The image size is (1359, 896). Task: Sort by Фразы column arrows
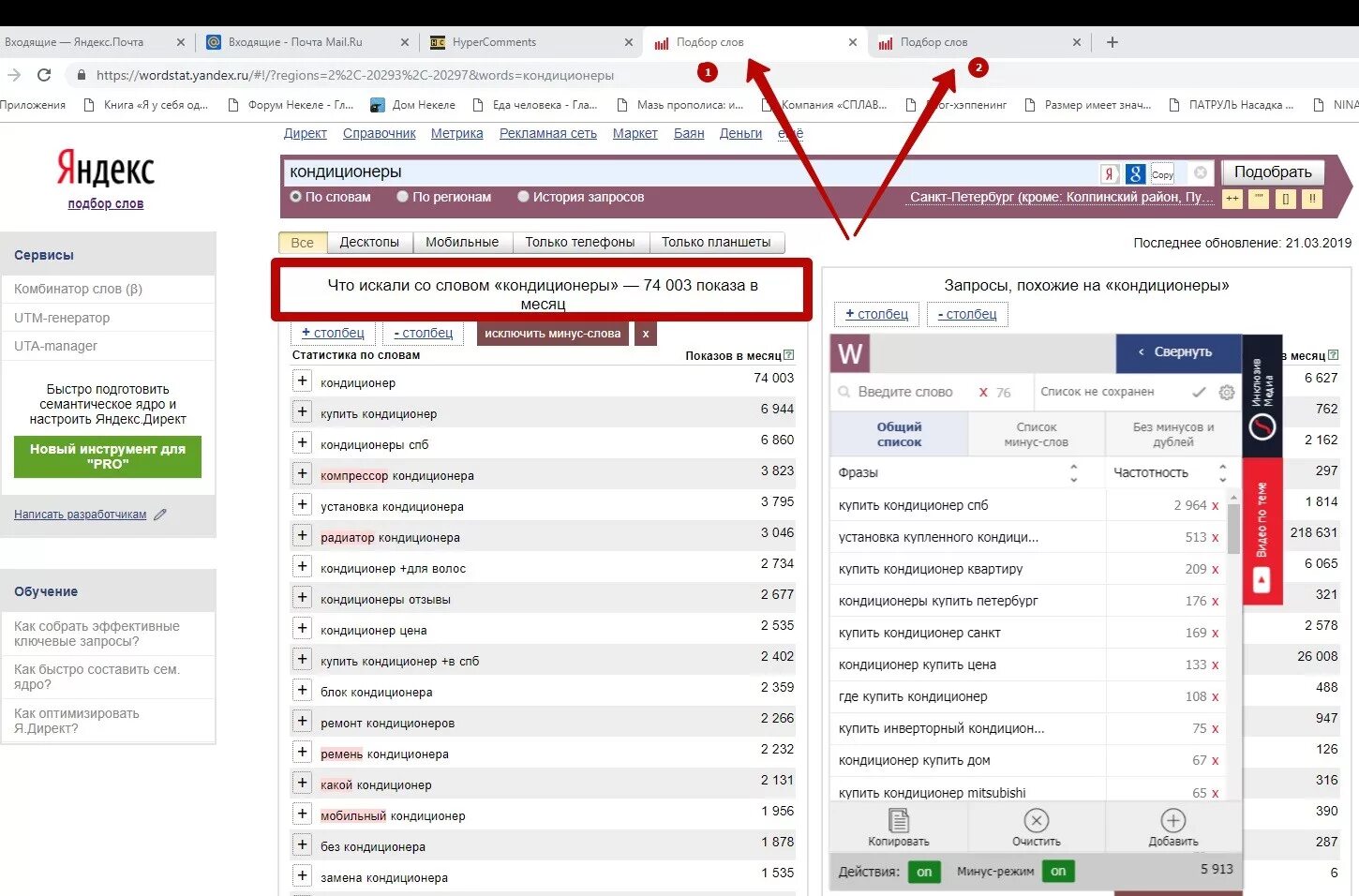coord(1074,473)
